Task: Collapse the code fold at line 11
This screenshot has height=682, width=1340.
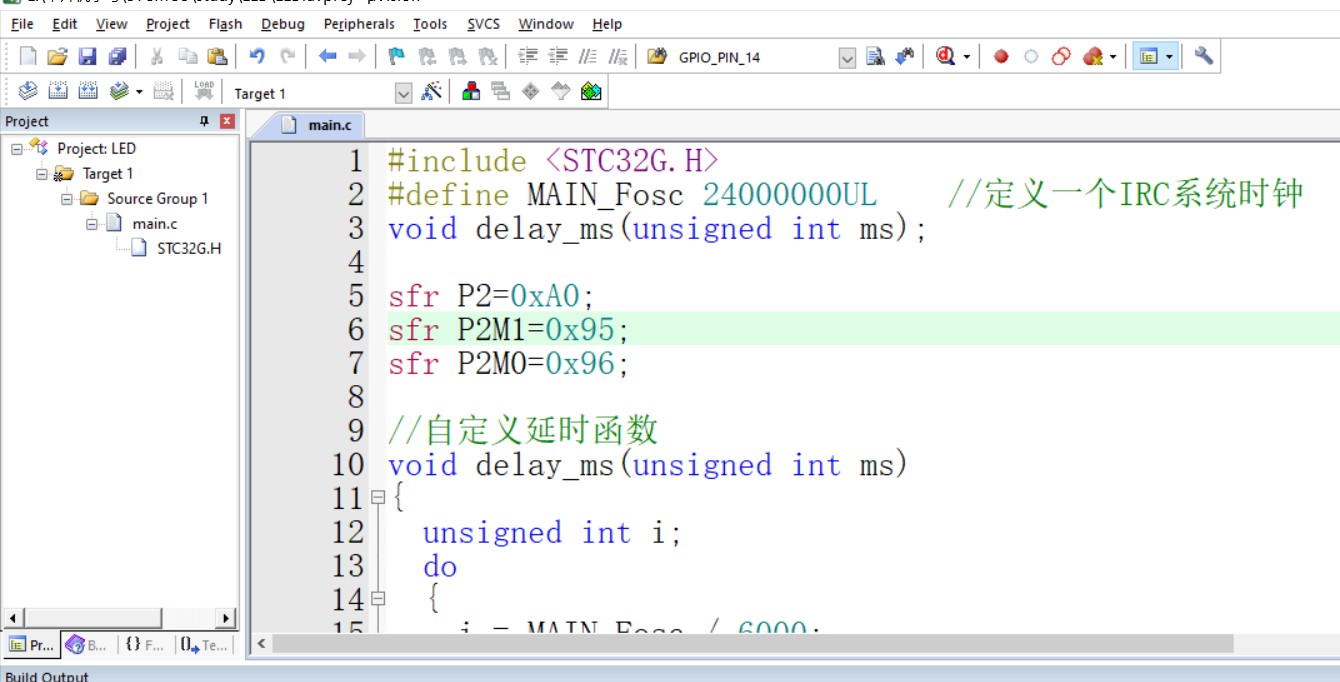Action: (x=378, y=496)
